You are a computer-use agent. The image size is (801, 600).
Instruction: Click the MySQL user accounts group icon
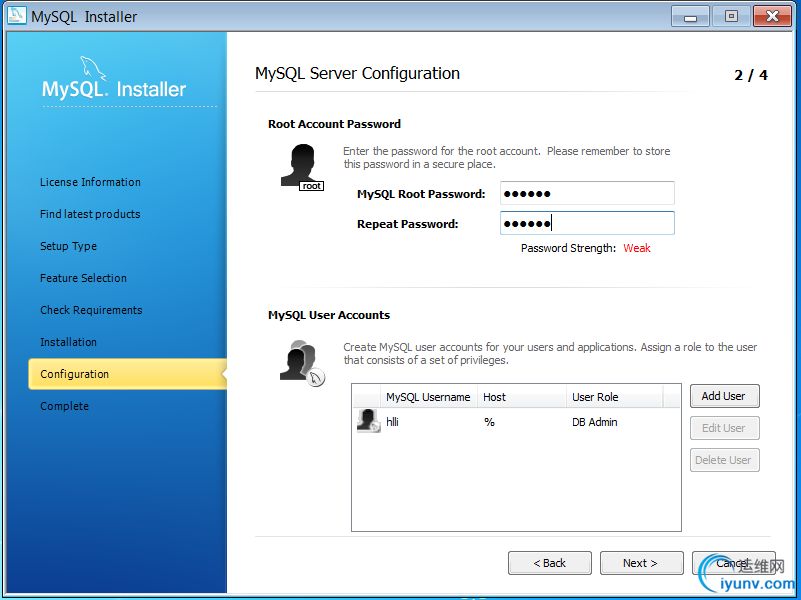pos(302,362)
